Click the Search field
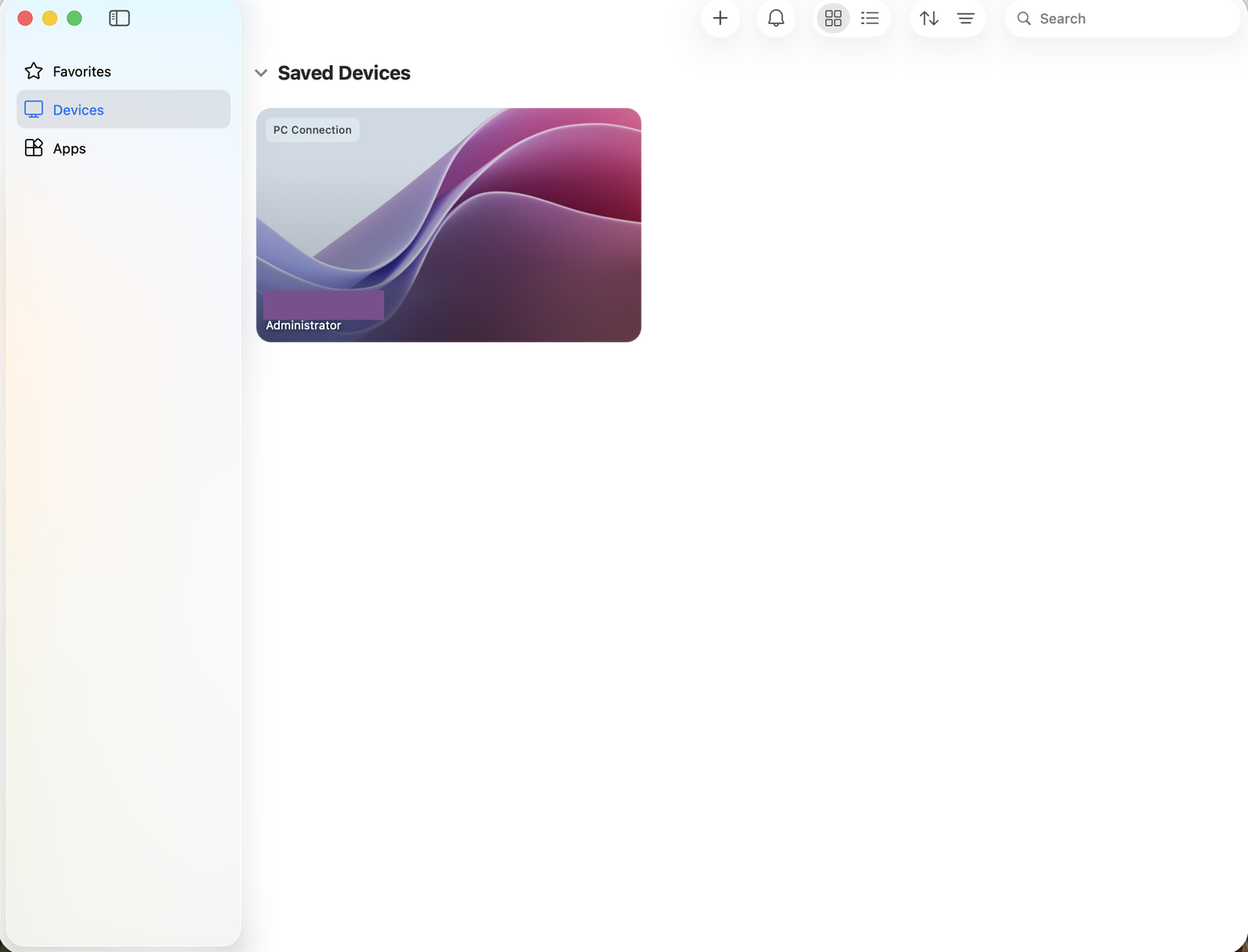Image resolution: width=1248 pixels, height=952 pixels. [x=1122, y=18]
